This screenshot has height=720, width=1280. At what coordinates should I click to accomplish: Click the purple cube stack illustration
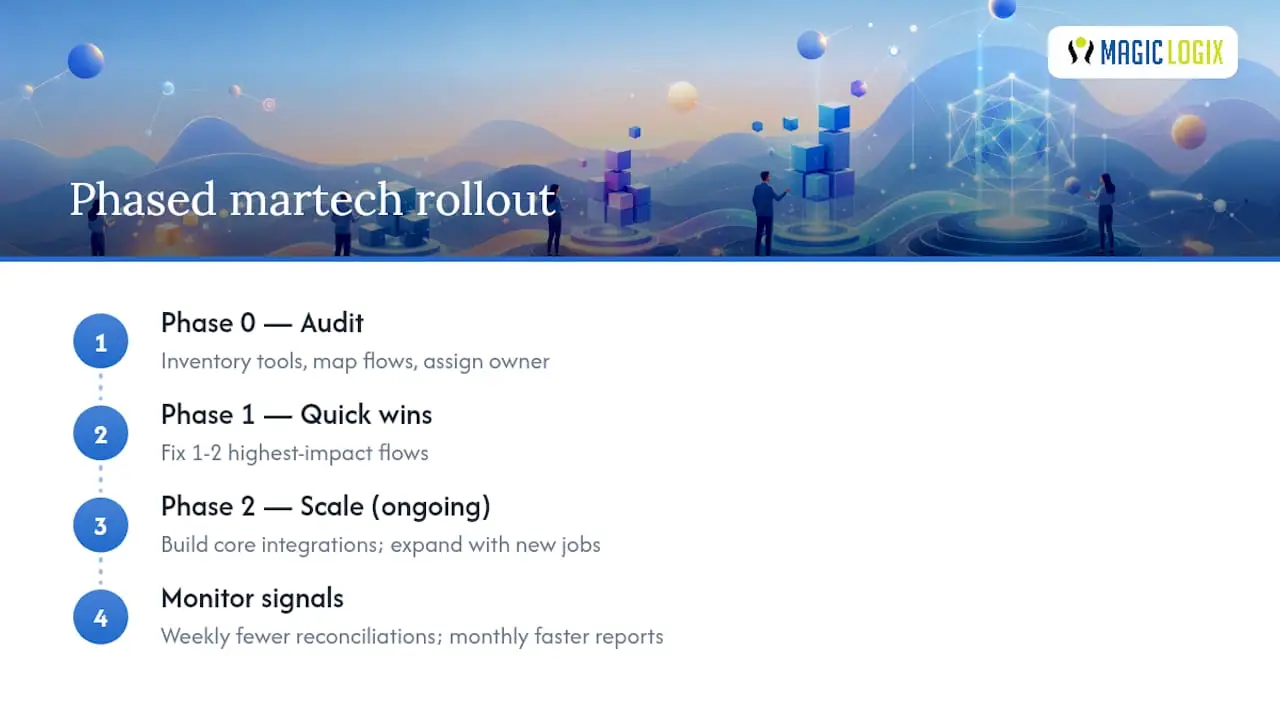[x=620, y=186]
